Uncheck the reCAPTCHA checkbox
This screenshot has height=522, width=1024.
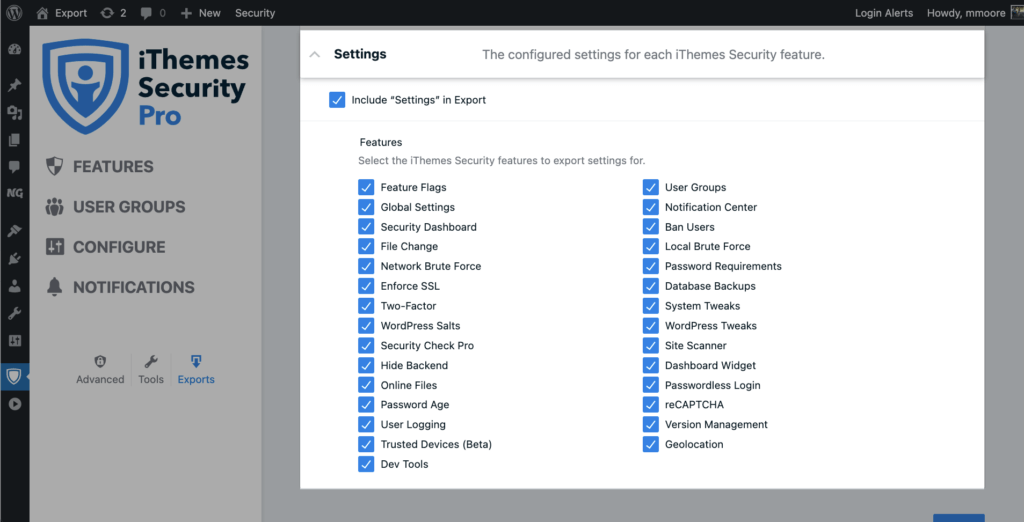pos(650,404)
